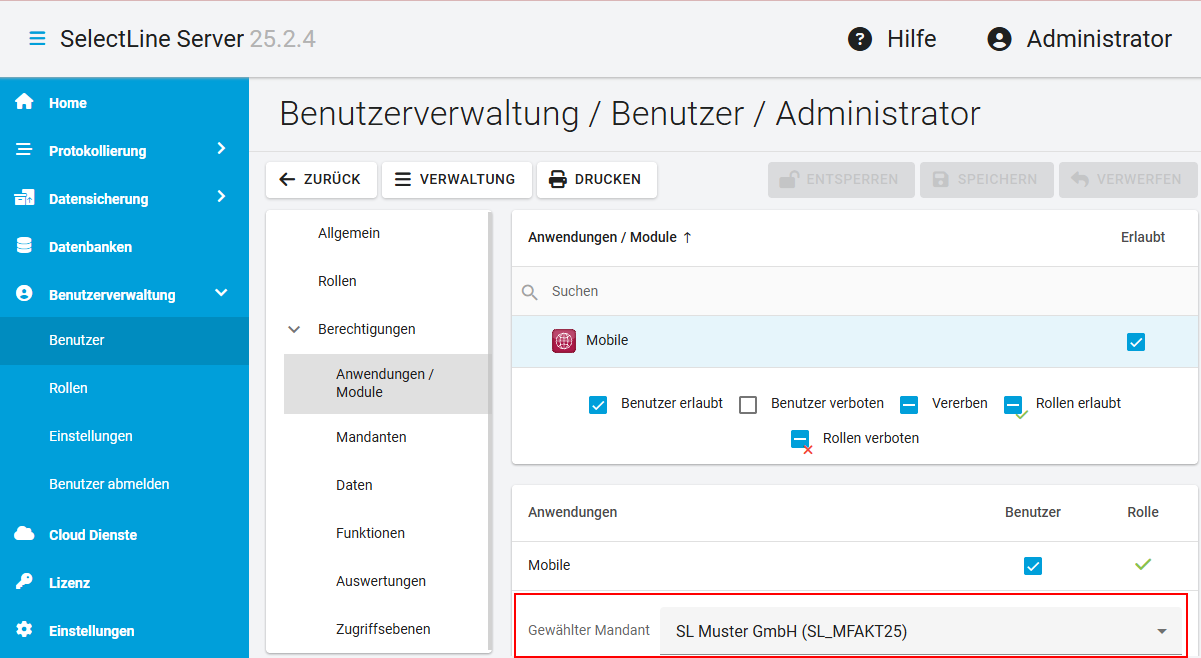Click the Datensicherung backup icon
This screenshot has height=658, width=1201.
coord(24,198)
